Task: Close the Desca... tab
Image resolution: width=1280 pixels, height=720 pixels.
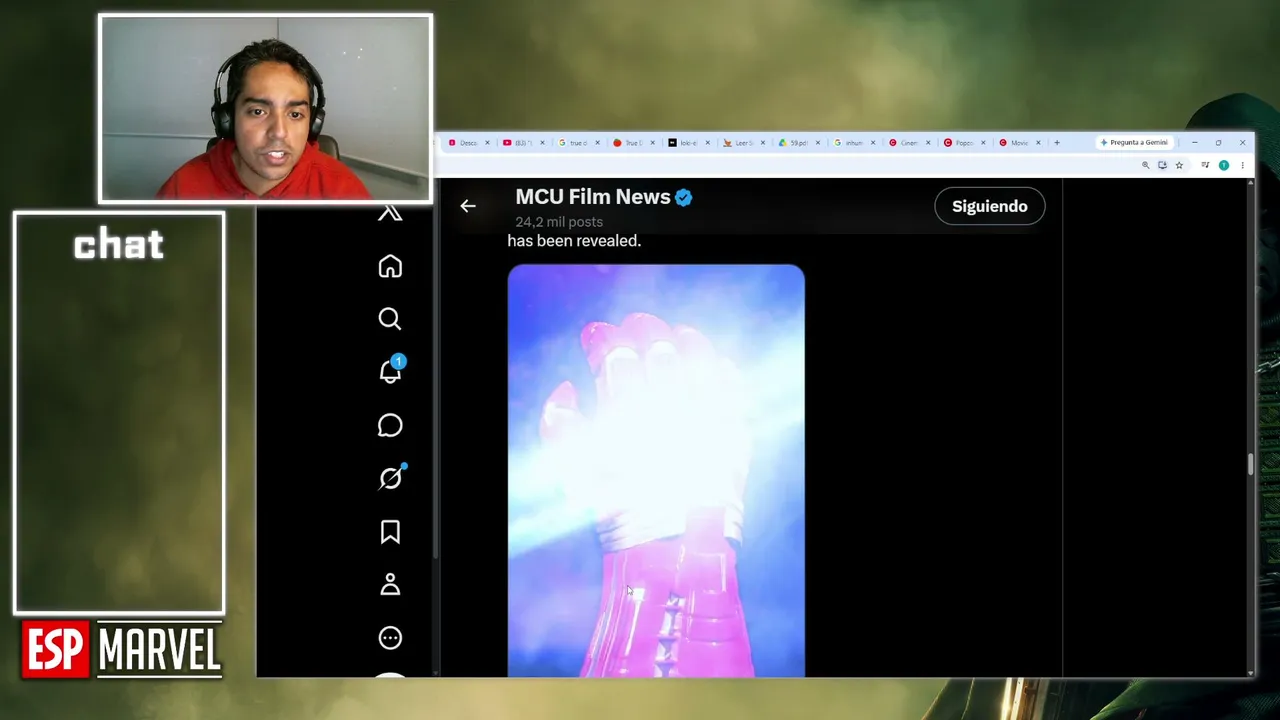Action: coord(488,143)
